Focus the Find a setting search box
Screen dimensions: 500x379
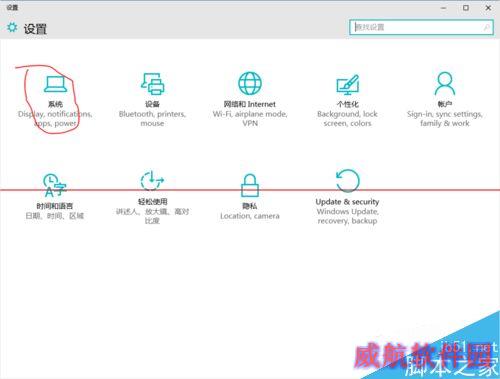tap(421, 27)
